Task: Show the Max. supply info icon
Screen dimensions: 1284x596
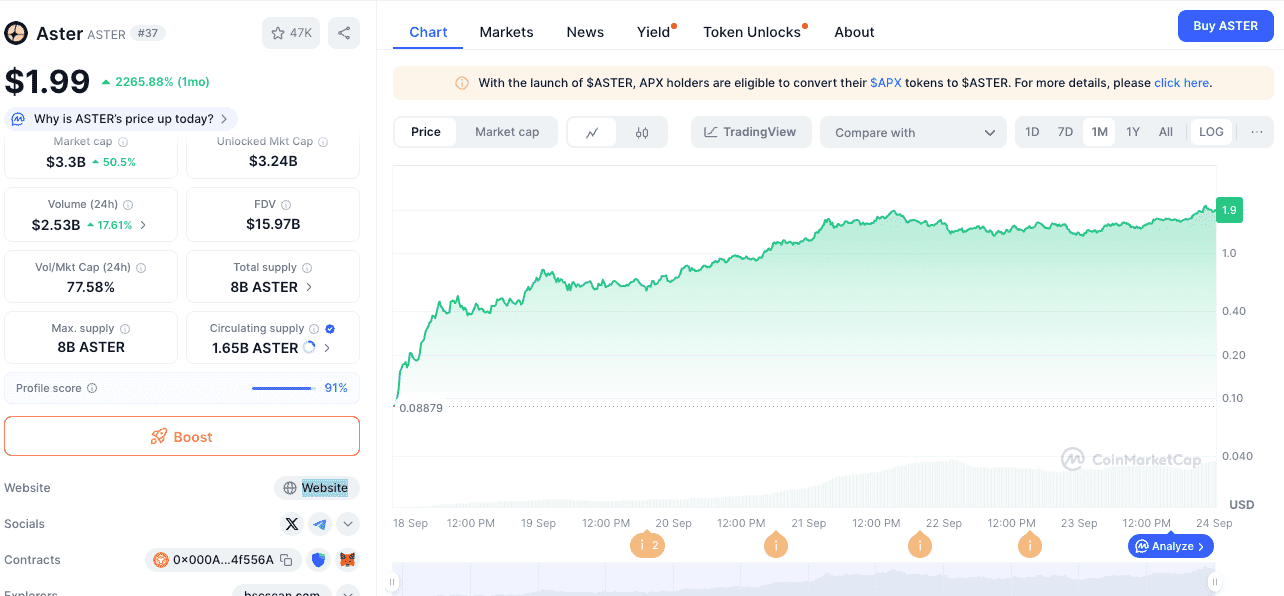Action: [x=124, y=329]
